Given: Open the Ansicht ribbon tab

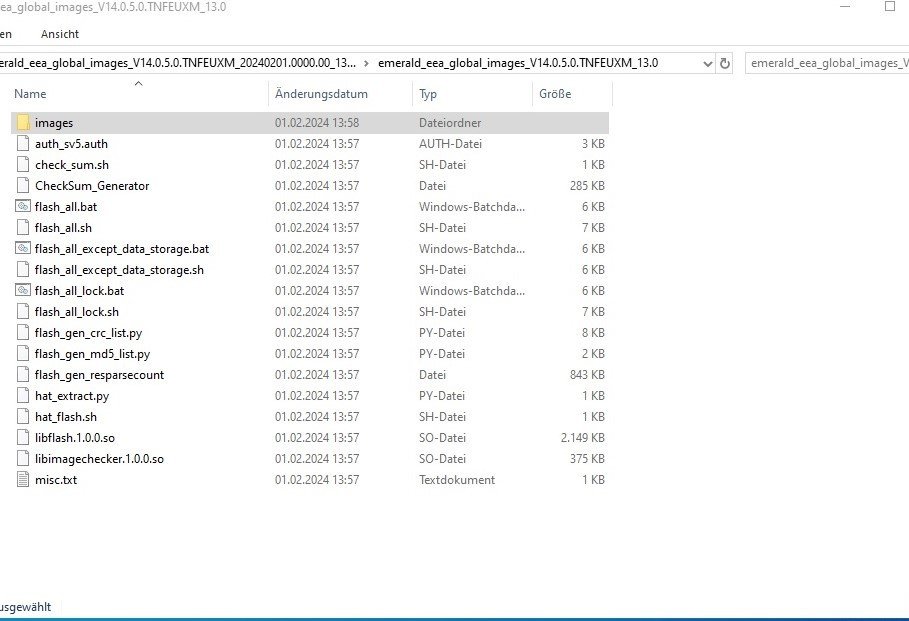Looking at the screenshot, I should (59, 34).
